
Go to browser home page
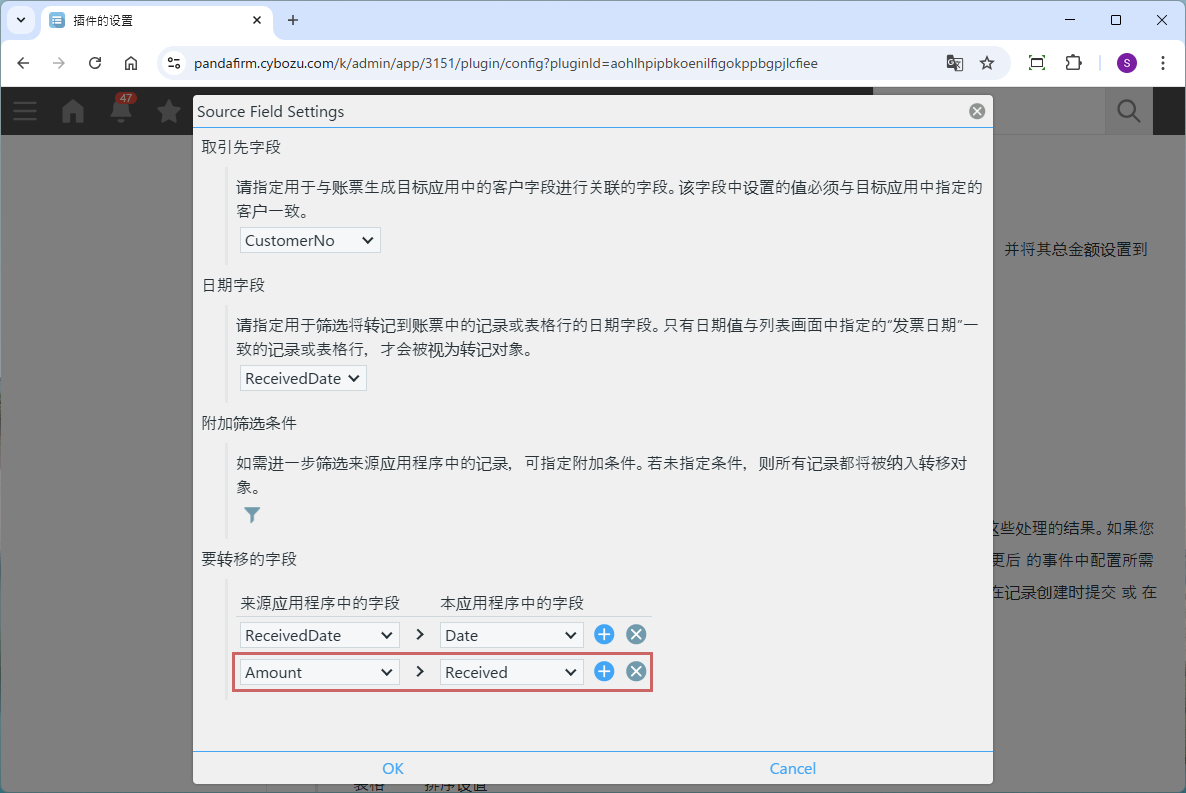point(131,63)
